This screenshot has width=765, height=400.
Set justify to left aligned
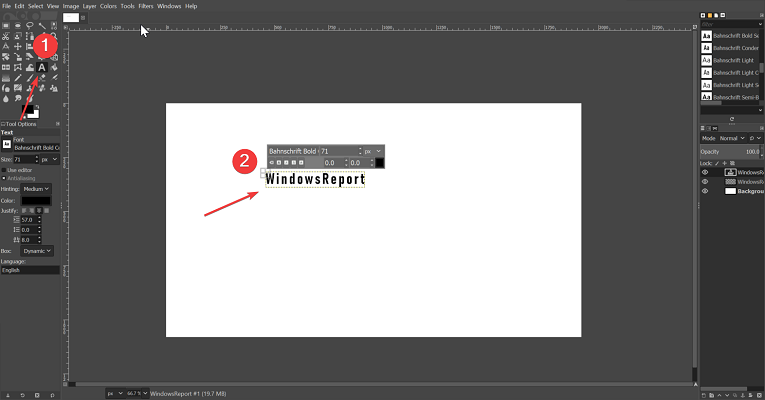[24, 211]
